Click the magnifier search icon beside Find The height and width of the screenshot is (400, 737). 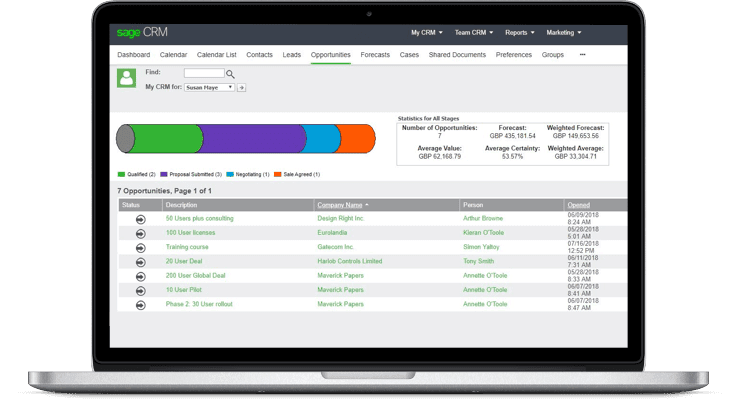pos(230,74)
